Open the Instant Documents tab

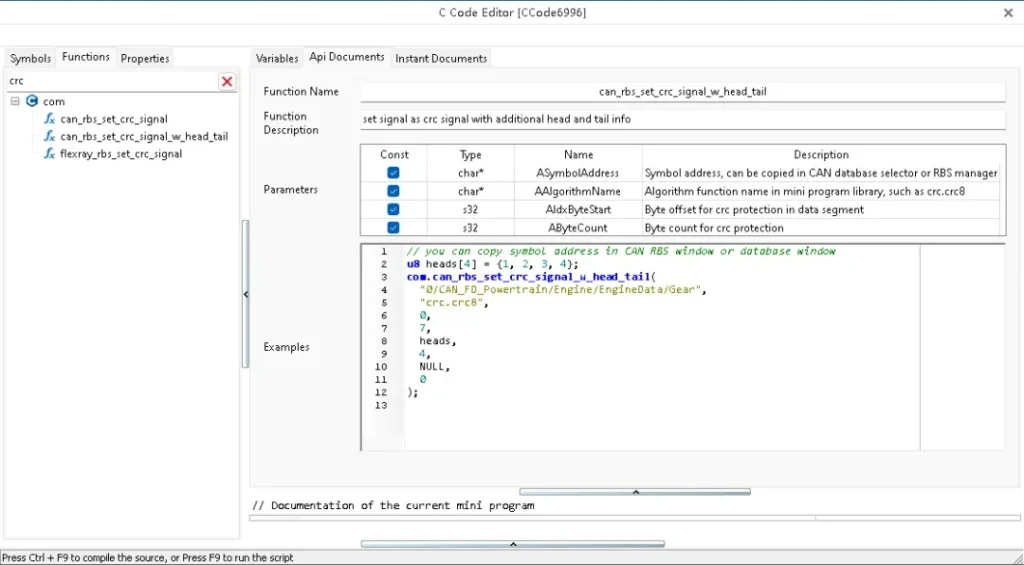tap(441, 58)
